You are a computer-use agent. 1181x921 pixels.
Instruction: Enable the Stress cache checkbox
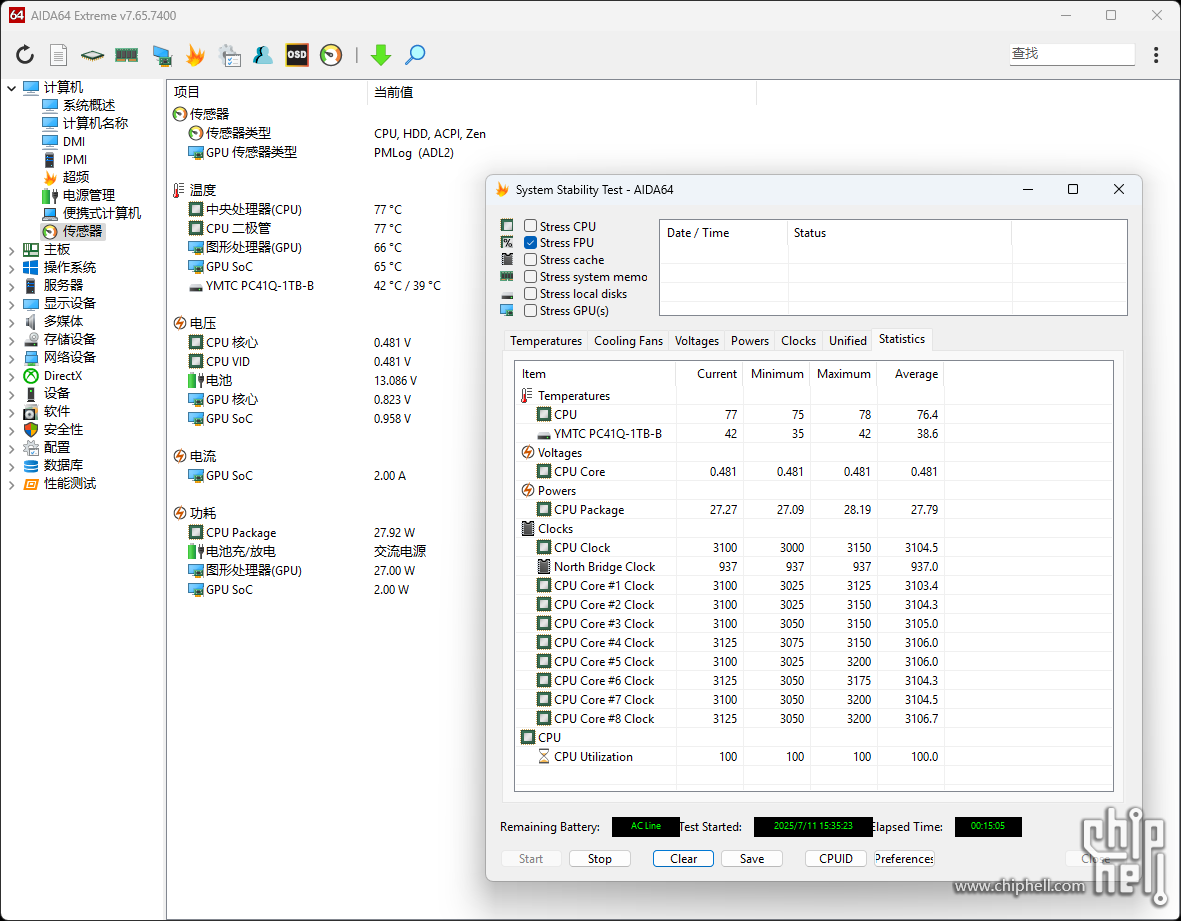click(x=530, y=260)
